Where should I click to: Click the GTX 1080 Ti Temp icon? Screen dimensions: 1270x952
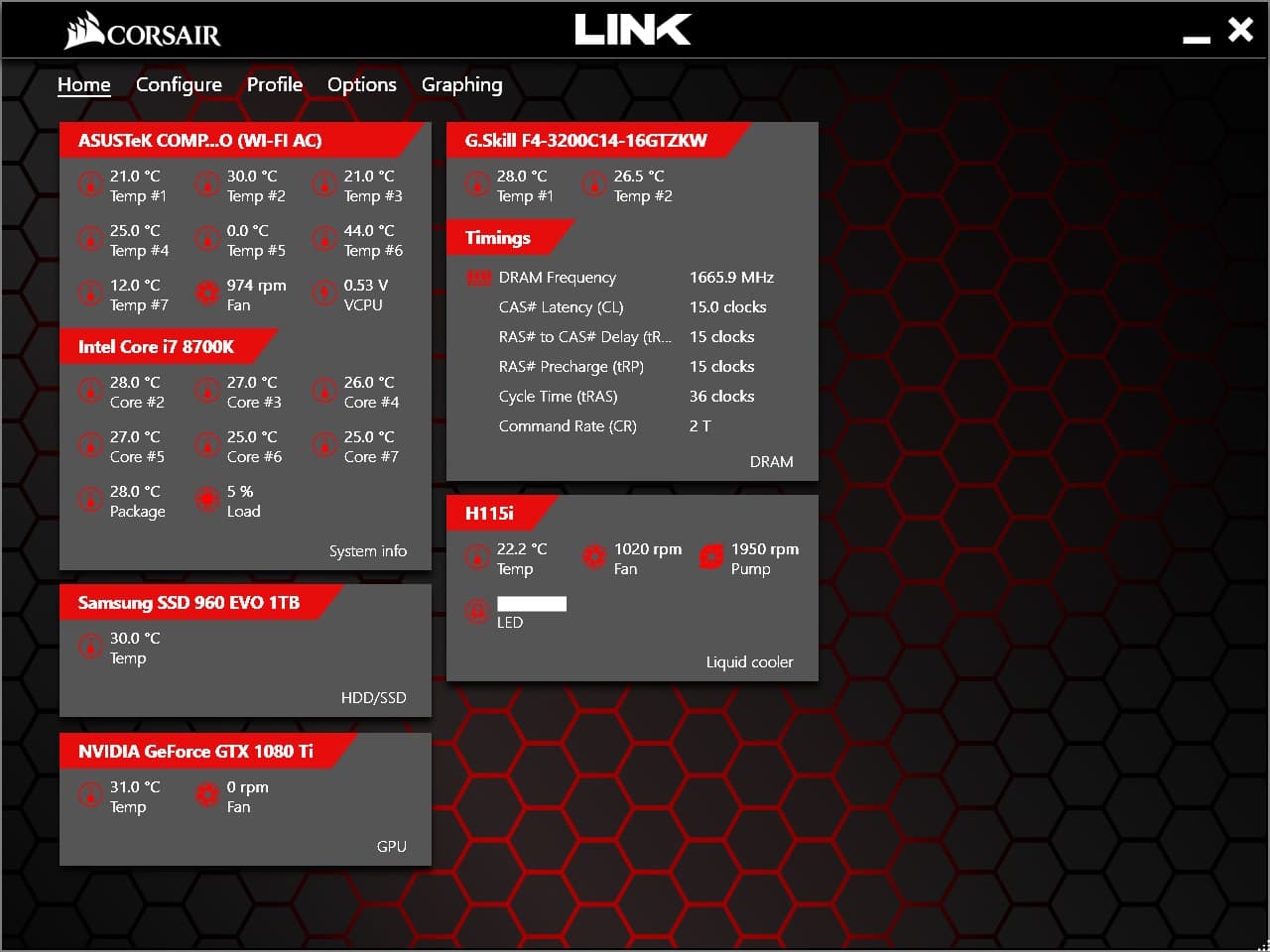click(x=90, y=795)
